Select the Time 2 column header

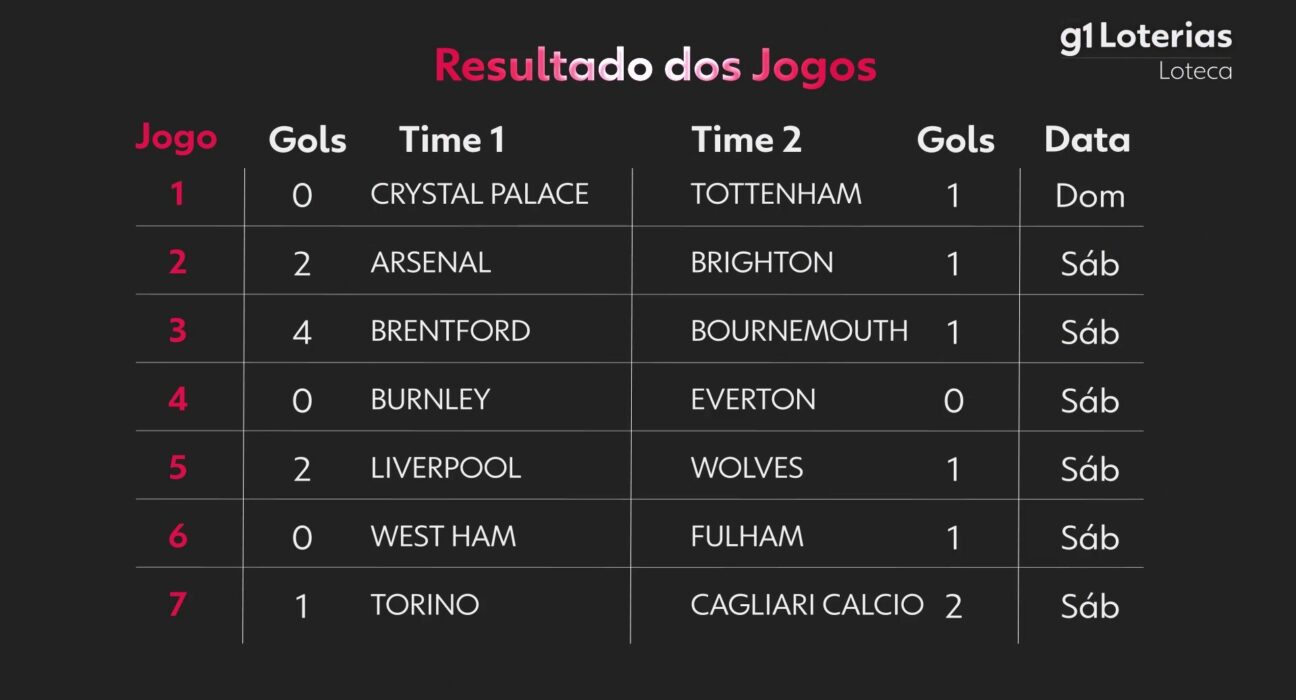tap(746, 140)
